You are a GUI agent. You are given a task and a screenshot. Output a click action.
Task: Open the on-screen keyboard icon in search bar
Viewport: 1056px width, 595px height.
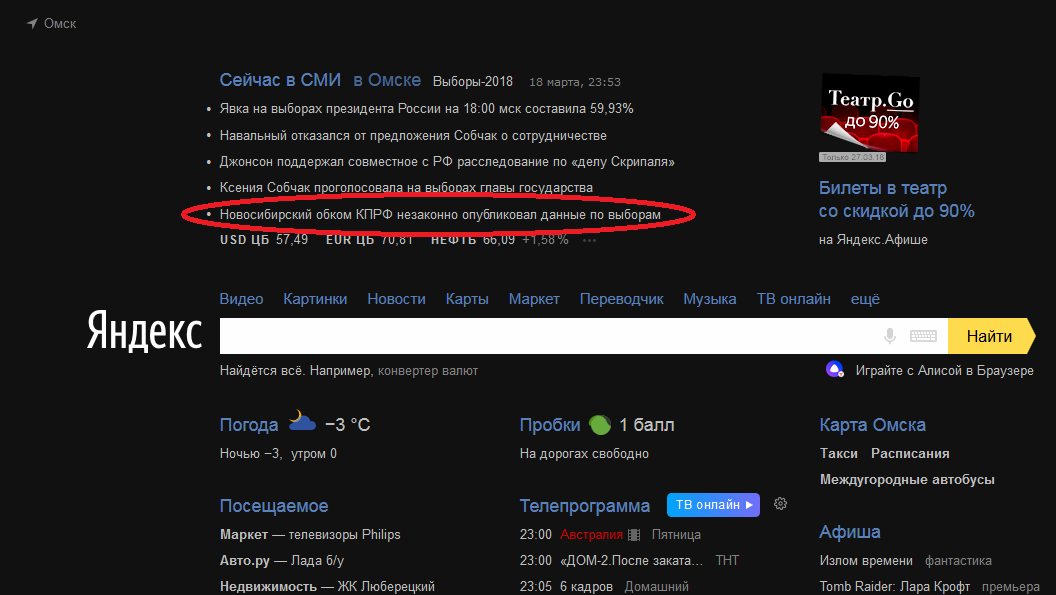pos(923,336)
